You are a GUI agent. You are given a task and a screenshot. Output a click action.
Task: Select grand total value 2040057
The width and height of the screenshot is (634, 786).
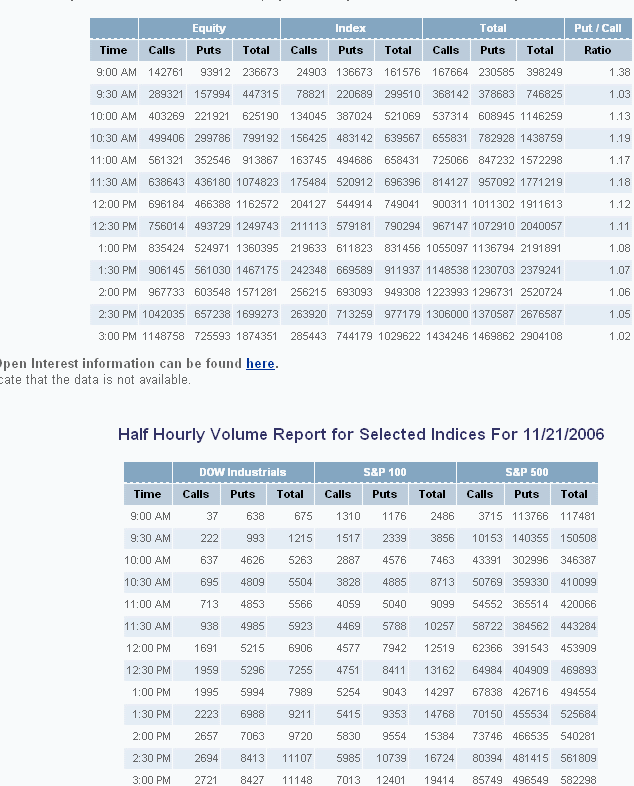coord(541,227)
